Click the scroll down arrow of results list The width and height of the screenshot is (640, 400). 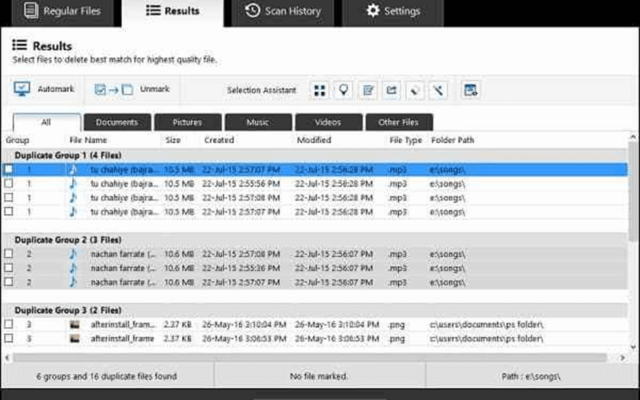pos(633,347)
